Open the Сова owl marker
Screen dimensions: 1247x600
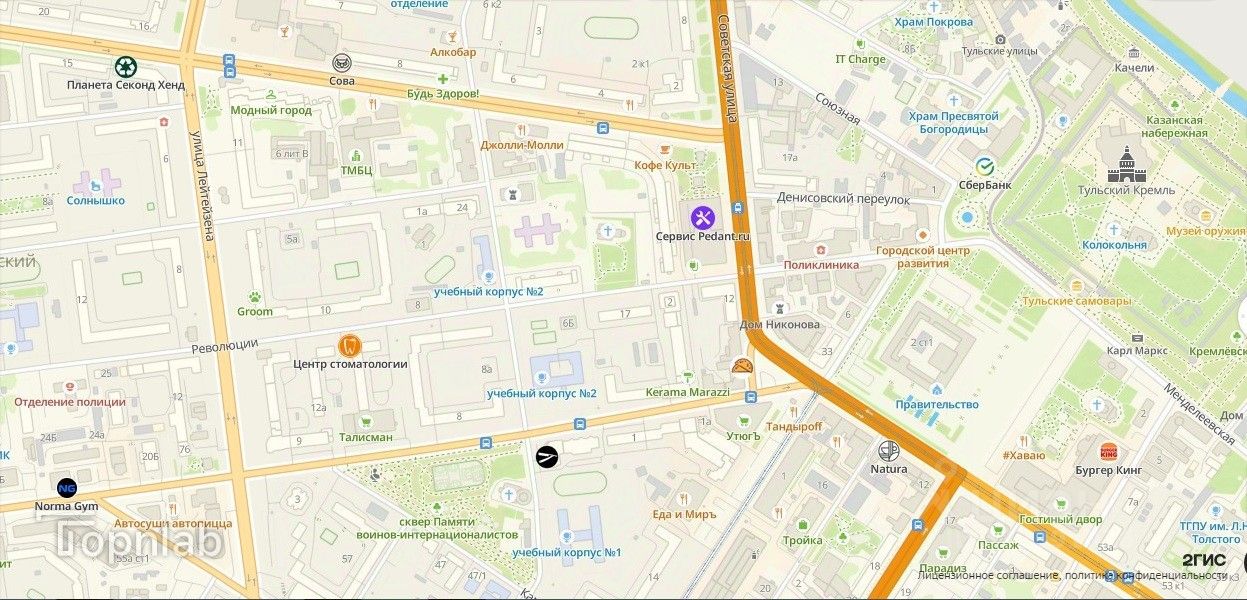click(342, 63)
